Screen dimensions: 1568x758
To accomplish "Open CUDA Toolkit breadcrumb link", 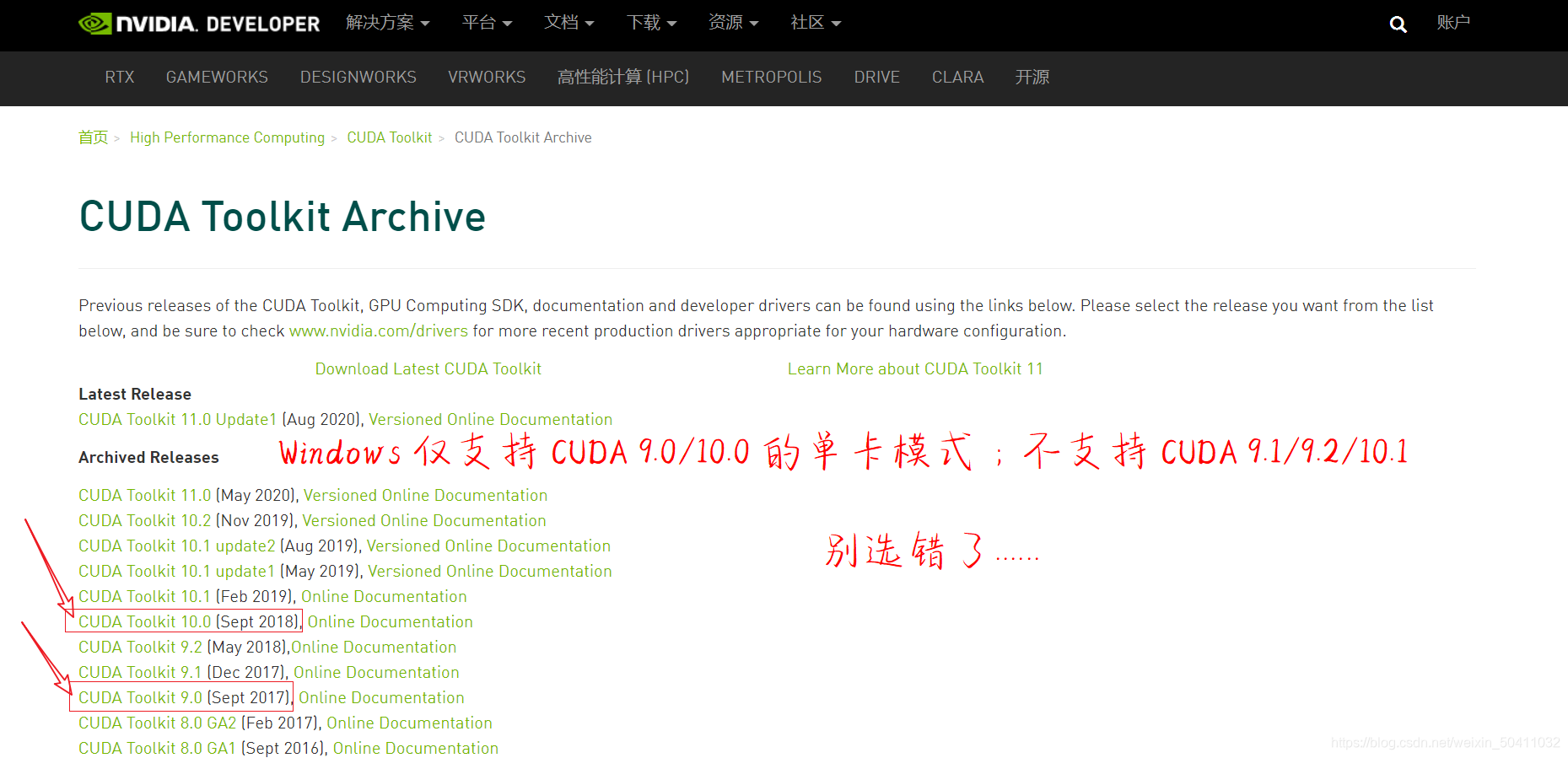I will [x=390, y=137].
